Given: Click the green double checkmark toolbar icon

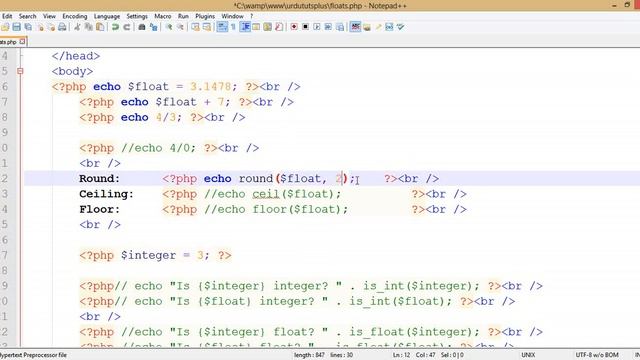Looking at the screenshot, I should click(400, 27).
